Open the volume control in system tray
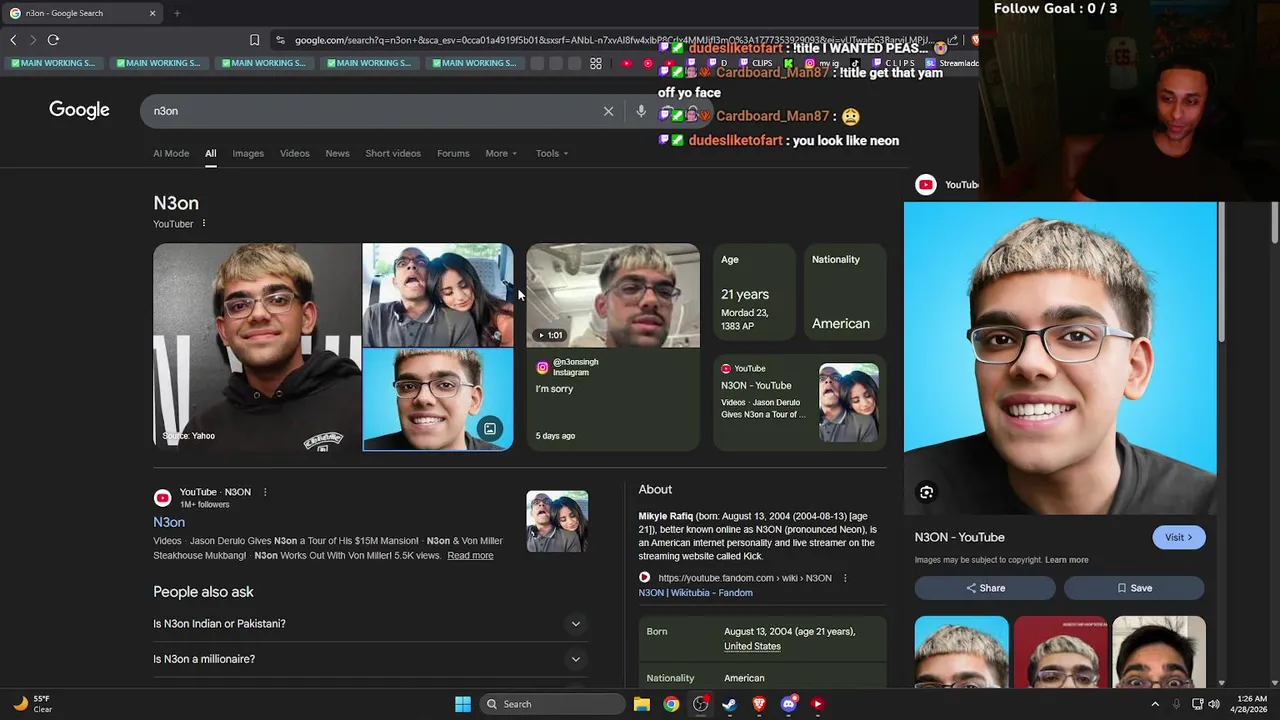 pyautogui.click(x=1214, y=704)
